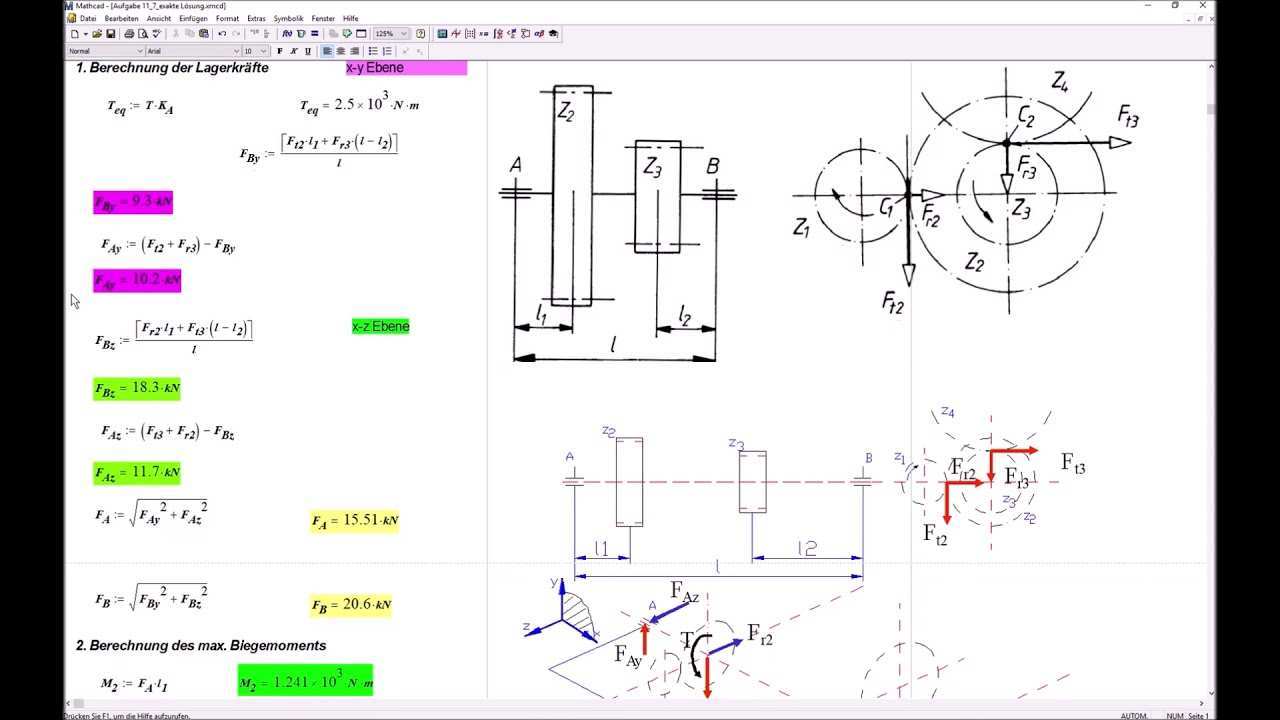Toggle italic text formatting
The width and height of the screenshot is (1280, 720).
[293, 51]
